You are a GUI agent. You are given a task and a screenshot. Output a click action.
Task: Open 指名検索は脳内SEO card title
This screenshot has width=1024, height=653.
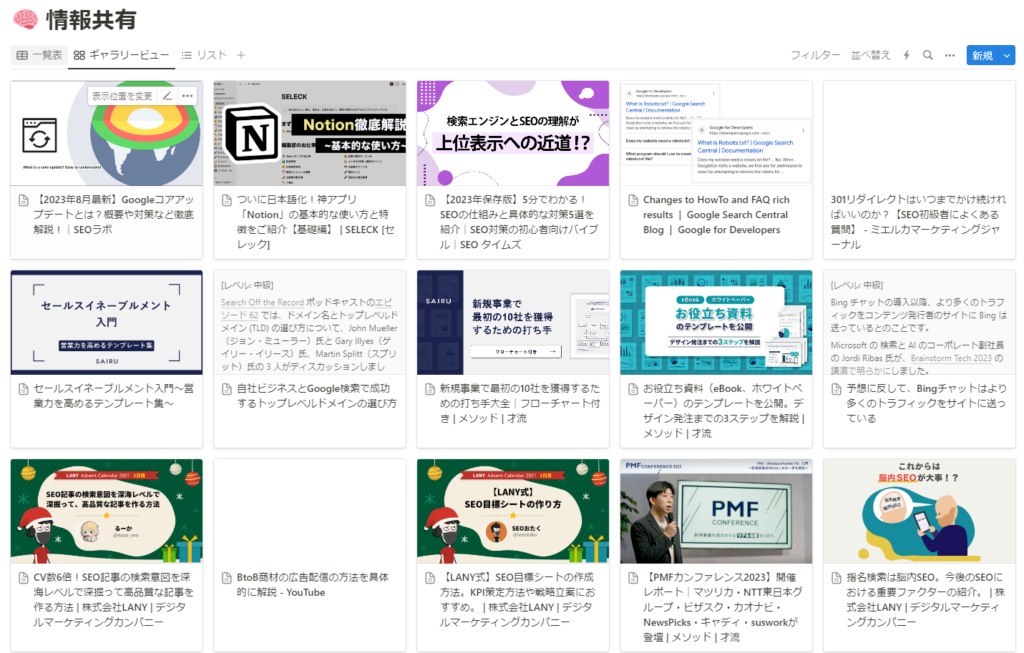point(926,599)
